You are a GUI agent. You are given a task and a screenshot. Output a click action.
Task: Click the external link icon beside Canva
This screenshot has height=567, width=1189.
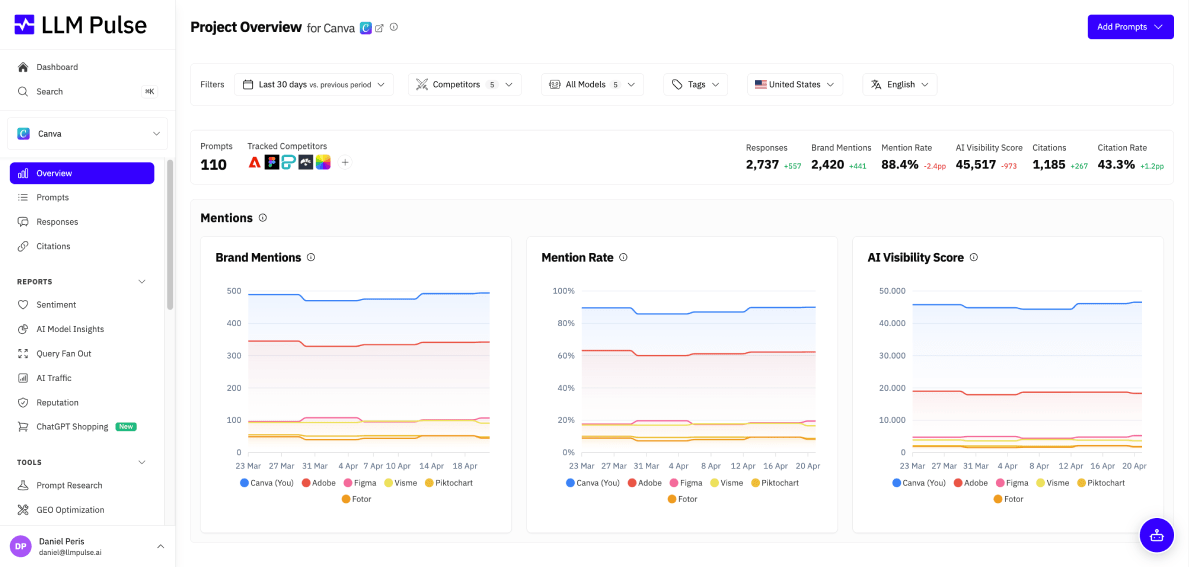[379, 28]
